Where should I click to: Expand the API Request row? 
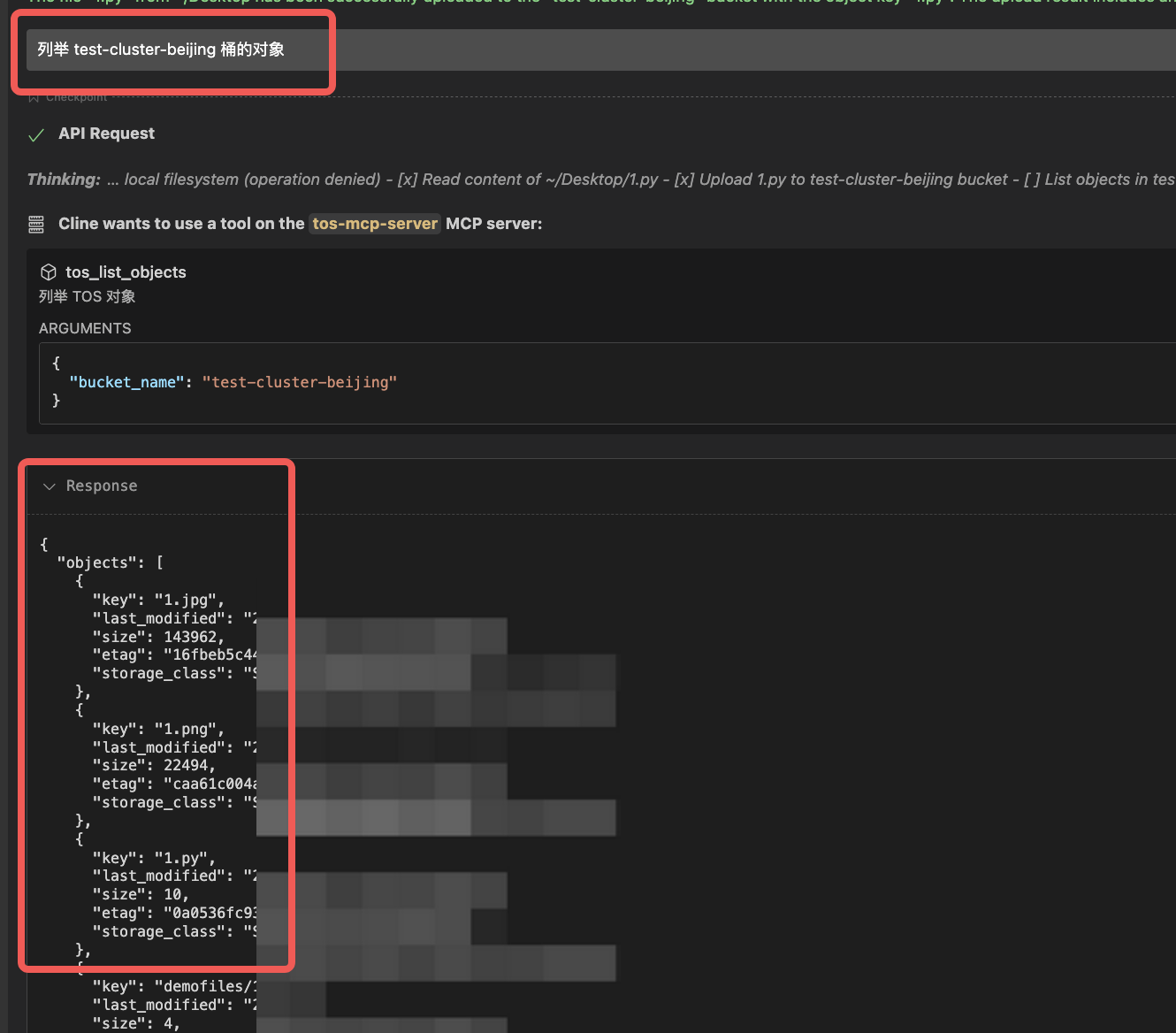106,134
